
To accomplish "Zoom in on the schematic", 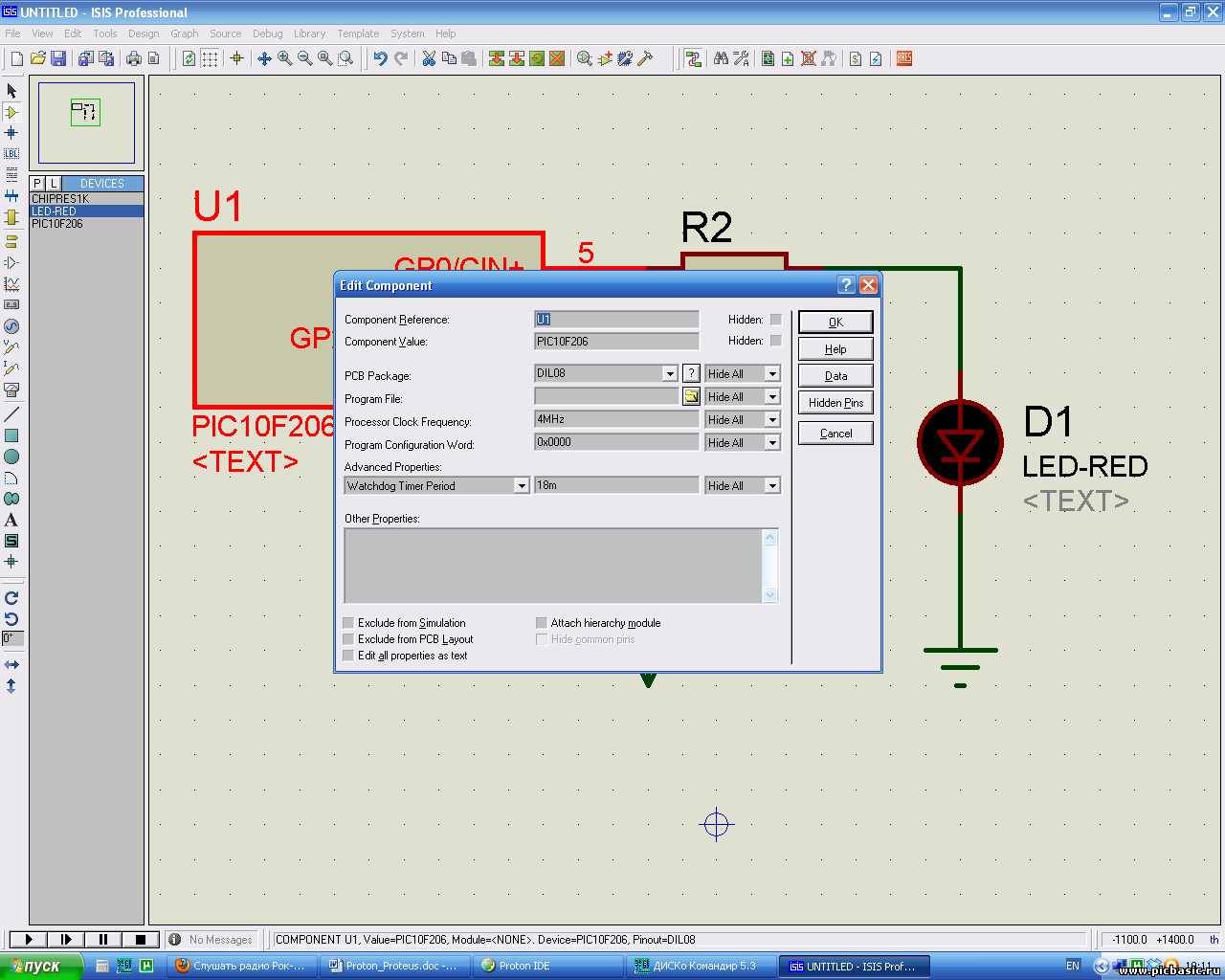I will [x=284, y=58].
